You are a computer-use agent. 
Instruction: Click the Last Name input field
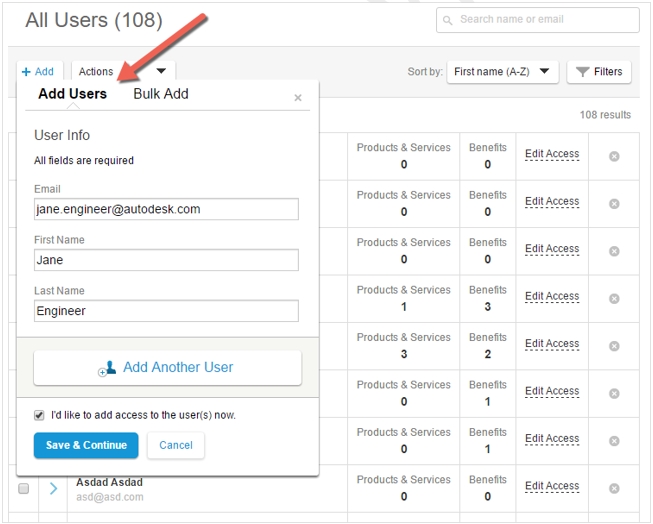[x=166, y=311]
